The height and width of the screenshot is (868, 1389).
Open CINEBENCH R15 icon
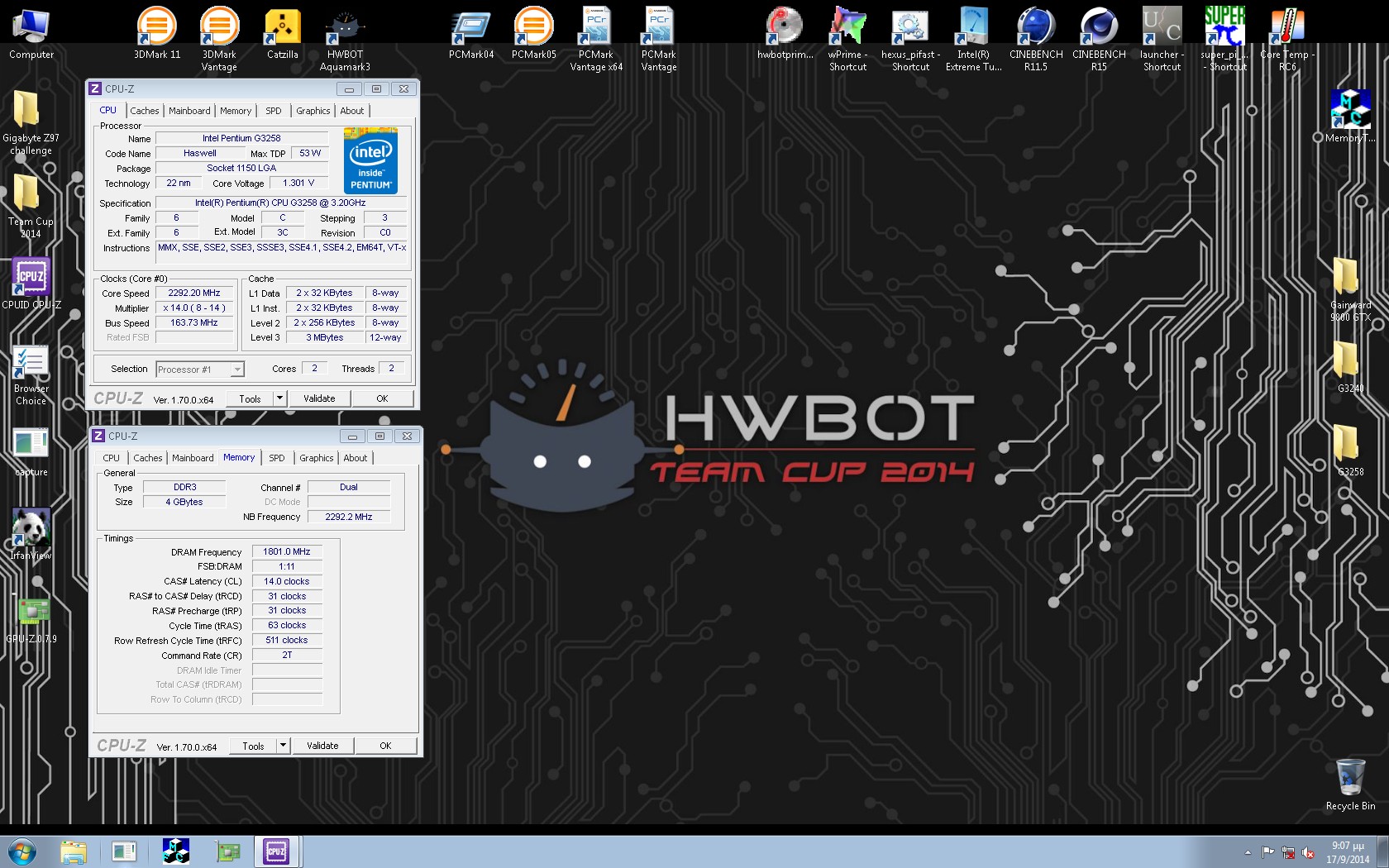pos(1099,39)
